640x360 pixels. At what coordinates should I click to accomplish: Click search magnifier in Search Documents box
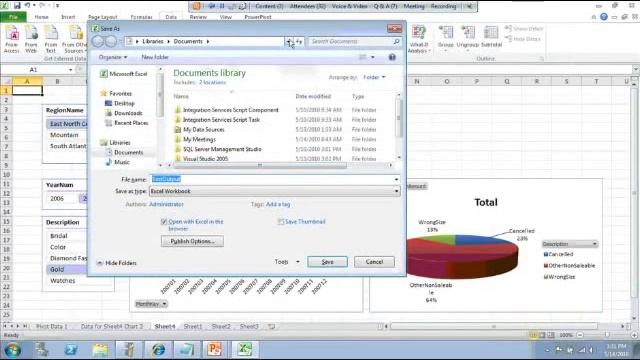(396, 42)
